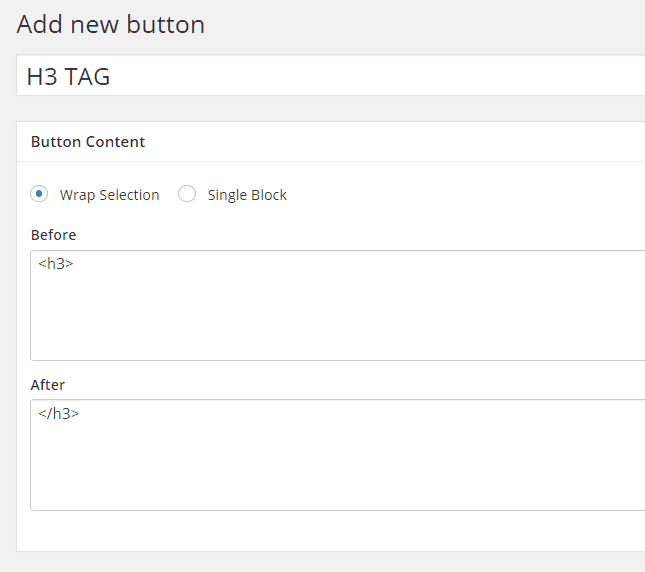Viewport: 645px width, 572px height.
Task: Click the Add new button page heading
Action: pos(111,25)
